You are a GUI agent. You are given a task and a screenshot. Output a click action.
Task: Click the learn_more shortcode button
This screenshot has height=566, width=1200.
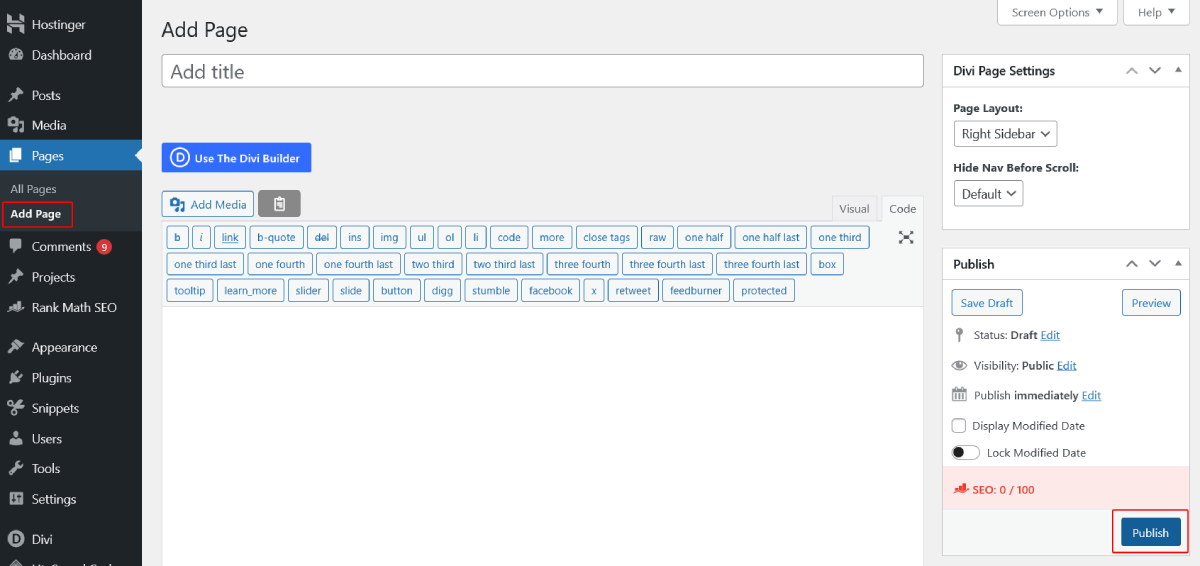(x=250, y=290)
